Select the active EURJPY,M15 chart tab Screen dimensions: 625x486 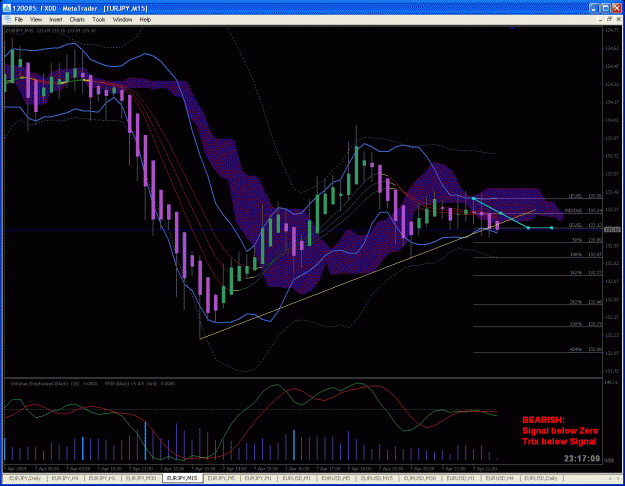(182, 478)
